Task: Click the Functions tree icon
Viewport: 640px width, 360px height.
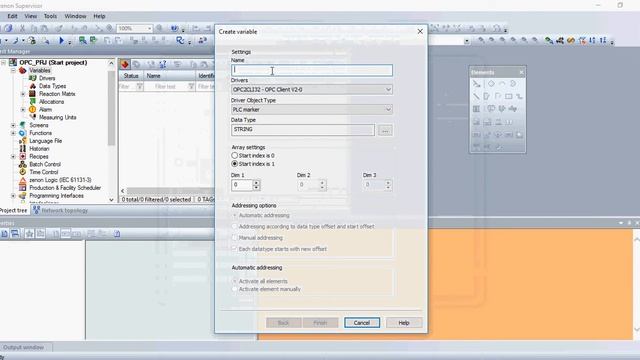Action: coord(23,133)
